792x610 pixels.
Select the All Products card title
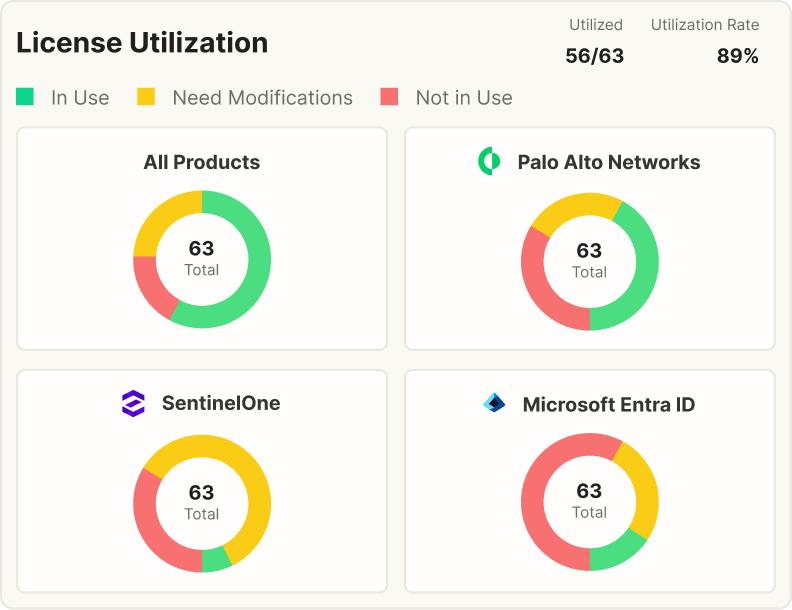tap(202, 162)
